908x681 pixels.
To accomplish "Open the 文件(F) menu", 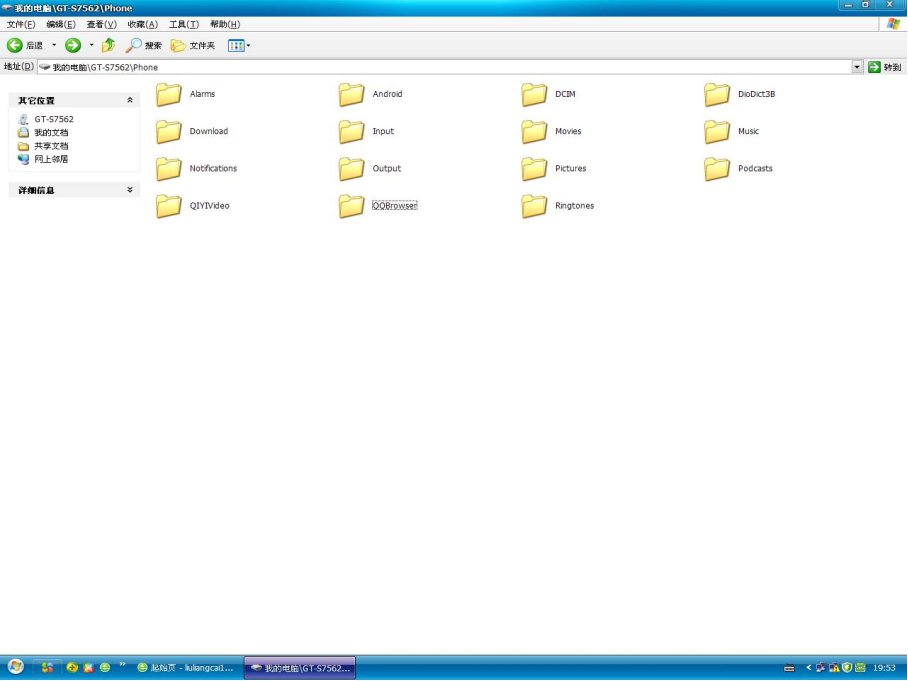I will (x=21, y=24).
